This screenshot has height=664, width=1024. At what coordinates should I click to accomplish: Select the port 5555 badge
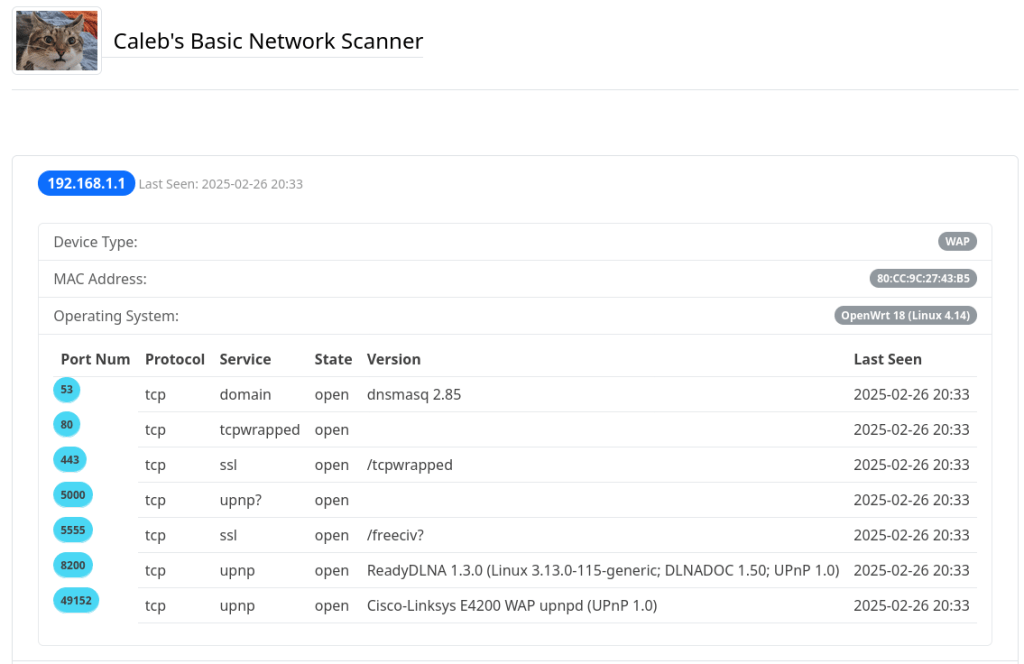pyautogui.click(x=74, y=530)
